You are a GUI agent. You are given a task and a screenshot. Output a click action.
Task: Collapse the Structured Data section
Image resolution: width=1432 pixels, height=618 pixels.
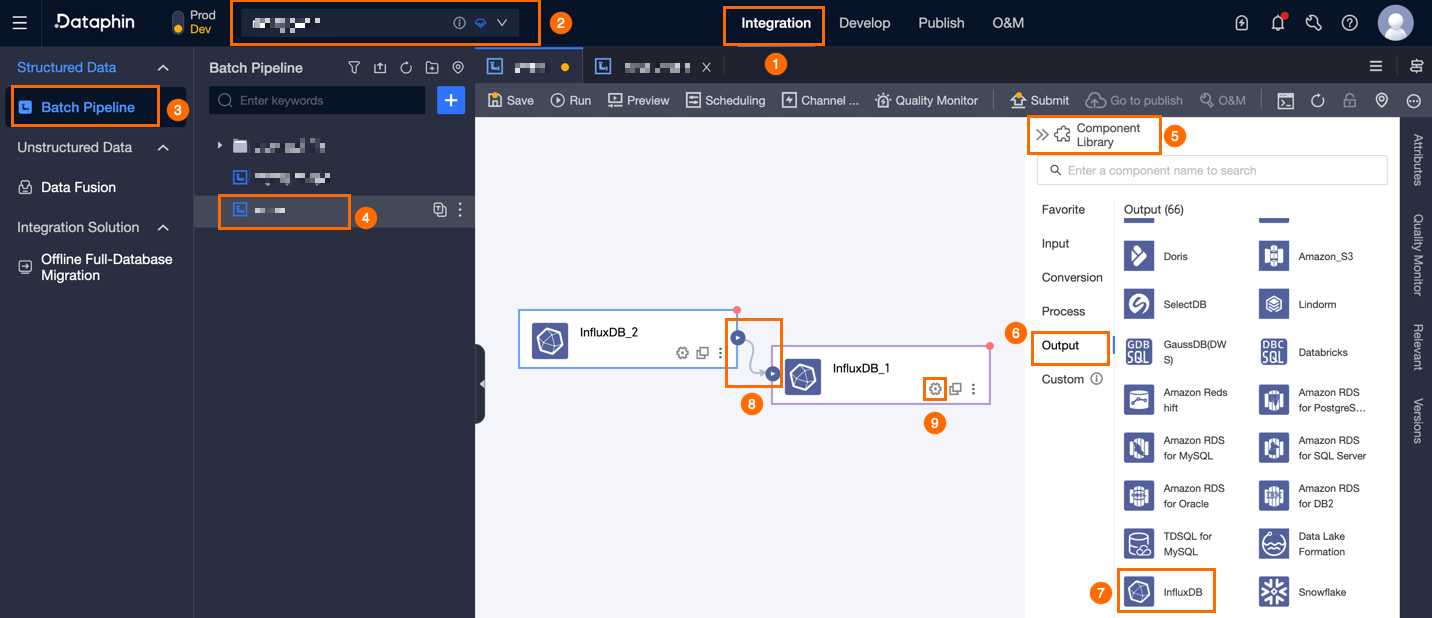click(x=163, y=67)
